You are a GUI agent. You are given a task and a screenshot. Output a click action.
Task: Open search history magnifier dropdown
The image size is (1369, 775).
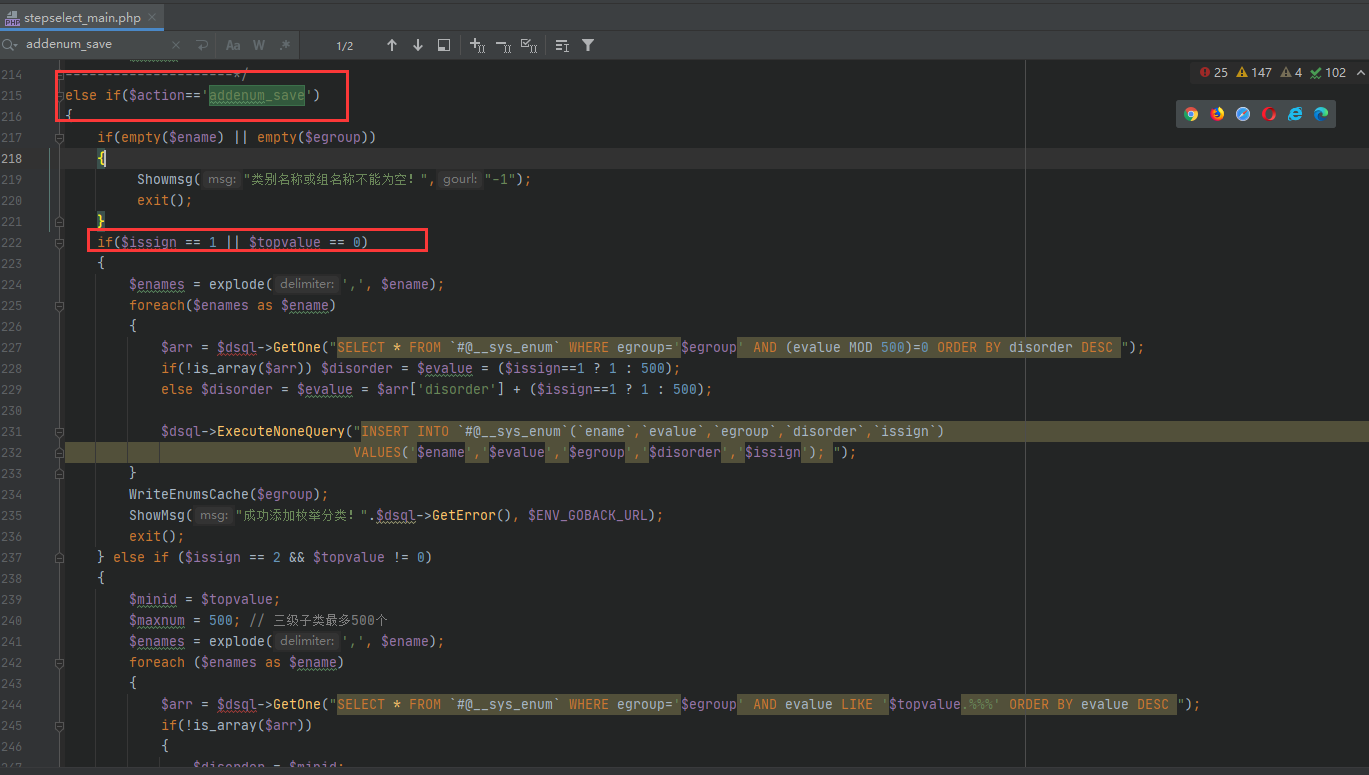pyautogui.click(x=10, y=45)
